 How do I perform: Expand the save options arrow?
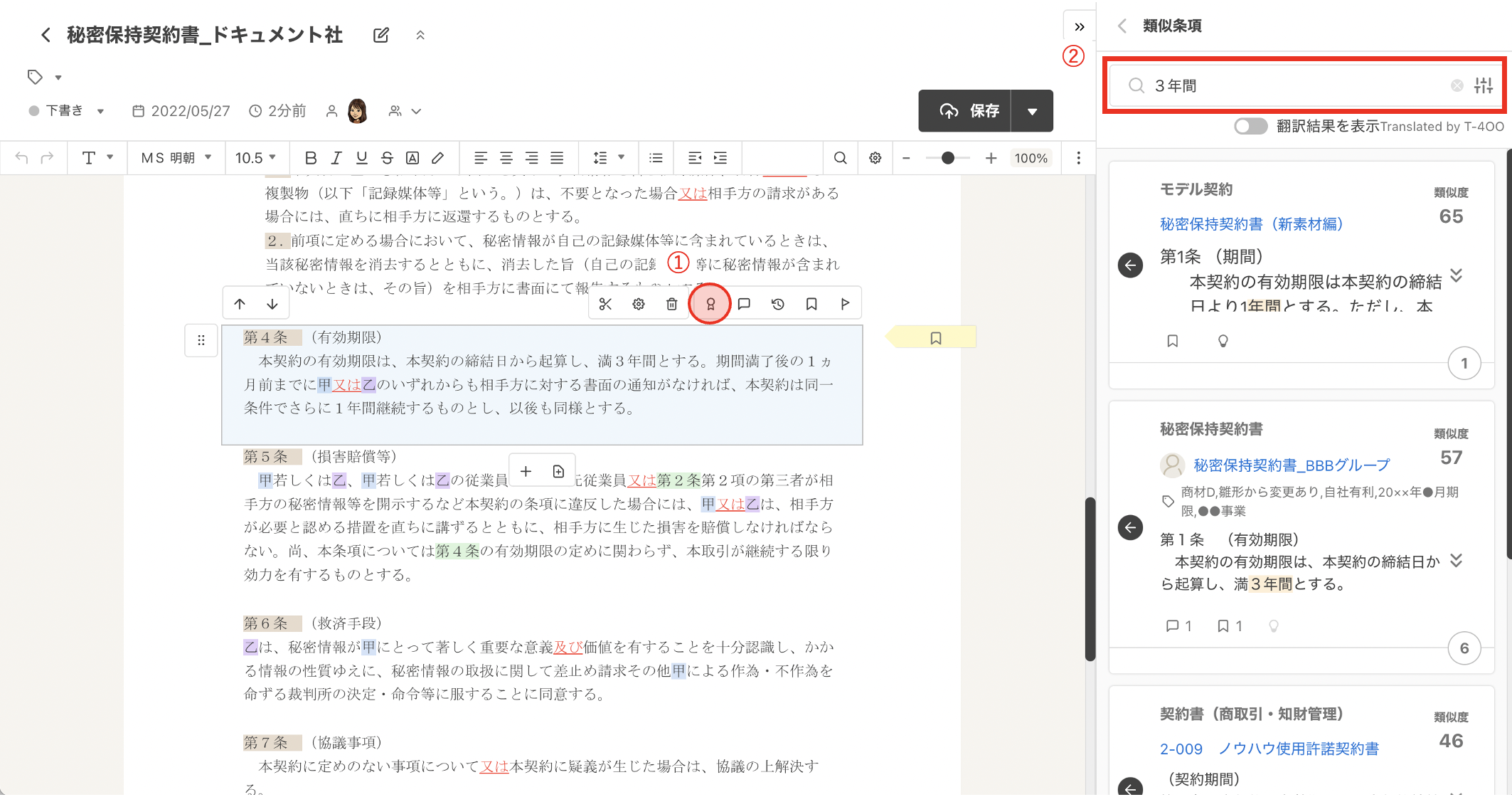point(1032,111)
